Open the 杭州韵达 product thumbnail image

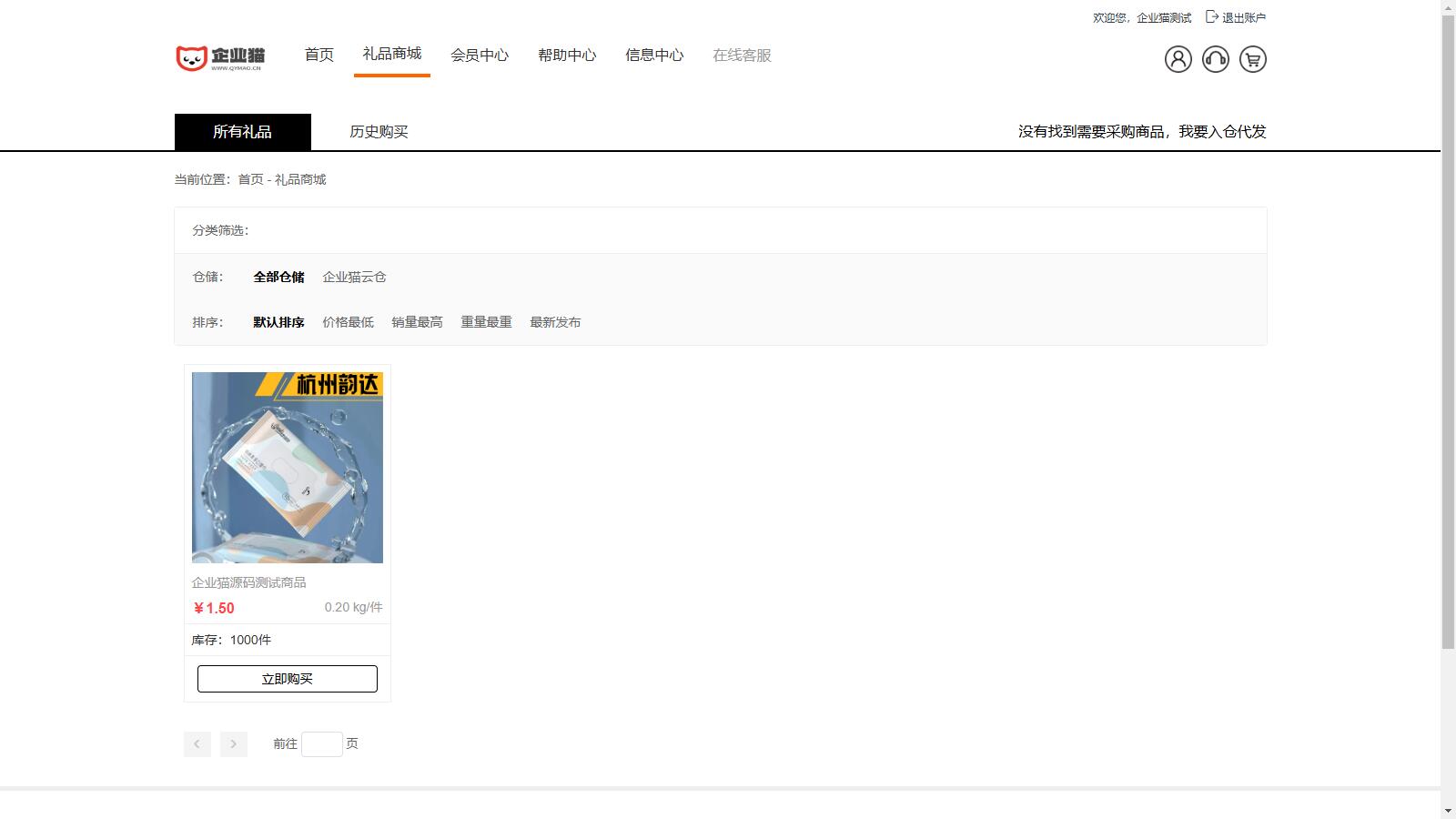(x=288, y=468)
